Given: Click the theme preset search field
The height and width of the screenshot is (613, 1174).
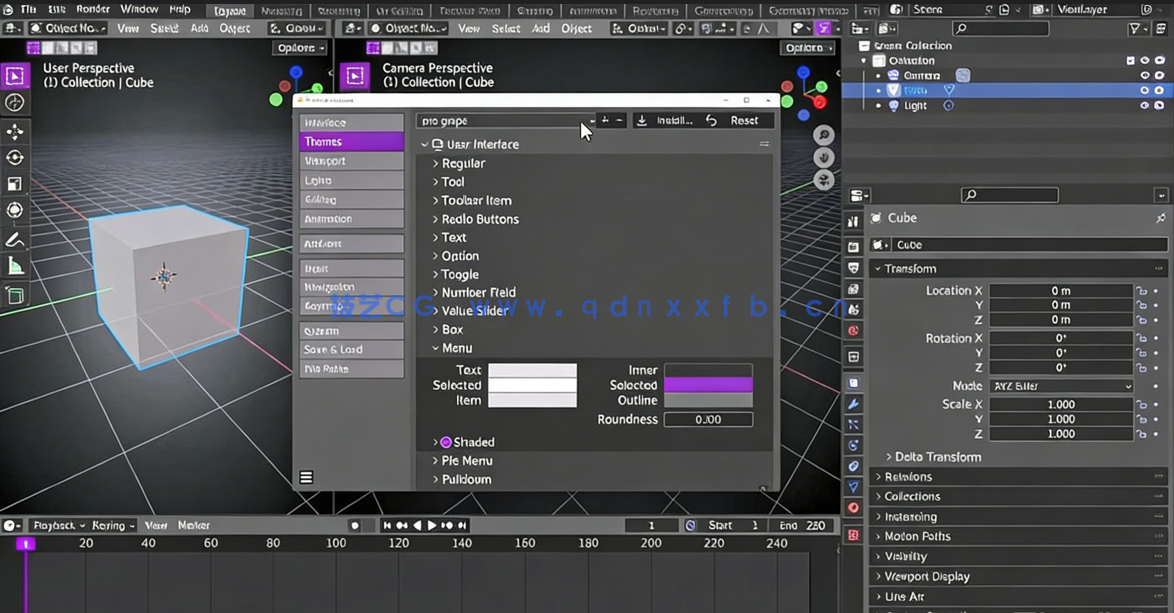Looking at the screenshot, I should (x=500, y=121).
